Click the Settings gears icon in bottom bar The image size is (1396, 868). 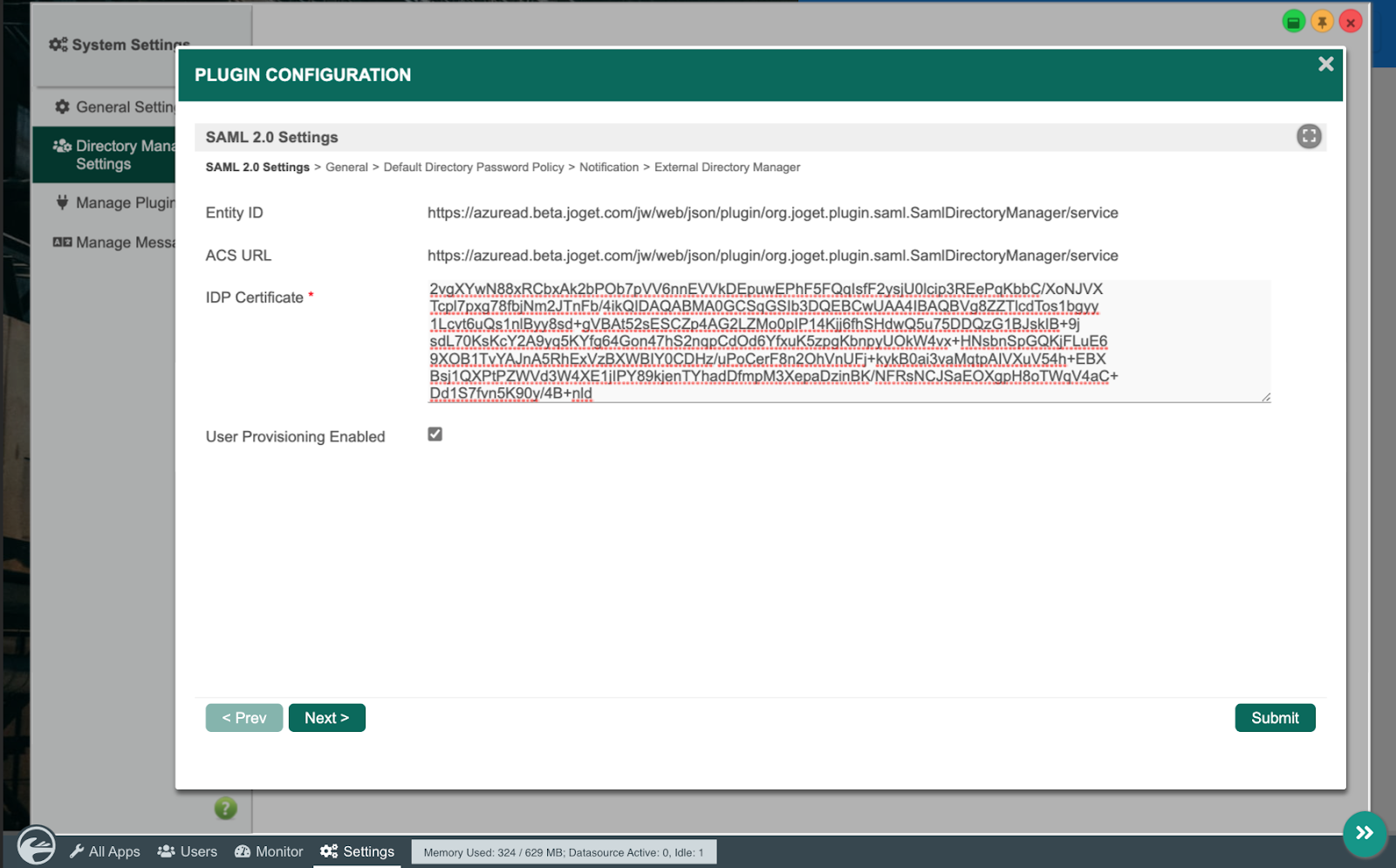point(329,851)
